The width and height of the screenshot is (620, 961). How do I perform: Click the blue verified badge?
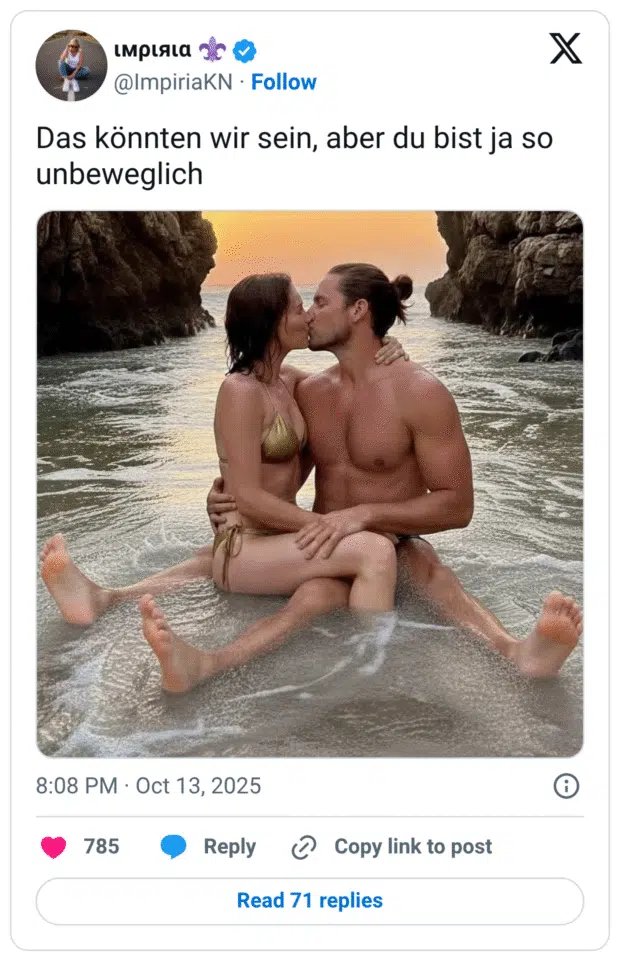tap(244, 50)
